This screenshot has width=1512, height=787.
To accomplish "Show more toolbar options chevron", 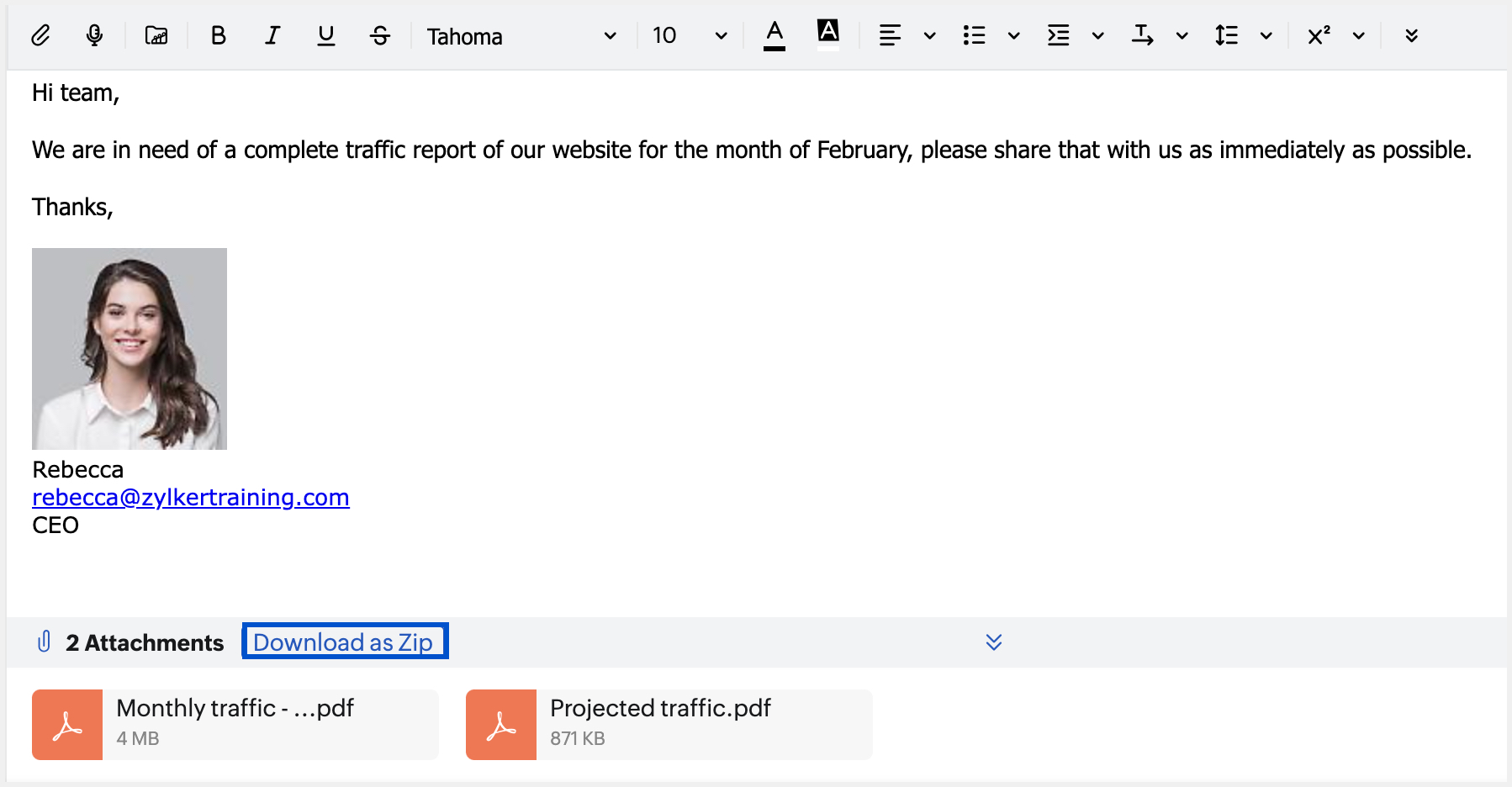I will 1412,35.
